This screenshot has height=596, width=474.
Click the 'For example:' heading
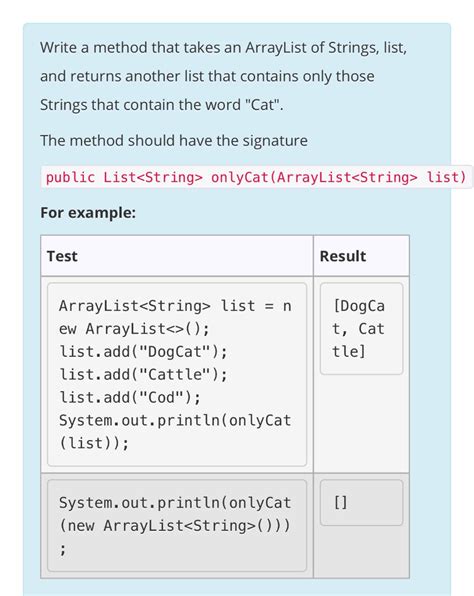pos(88,212)
